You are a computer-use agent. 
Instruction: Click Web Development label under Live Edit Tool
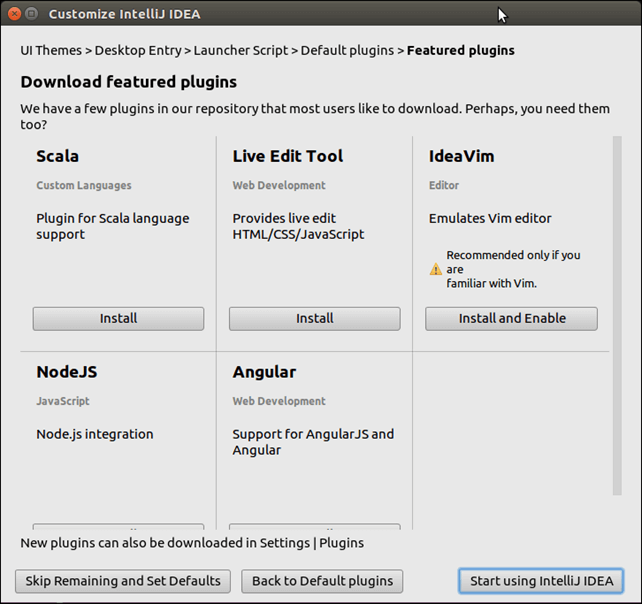279,185
